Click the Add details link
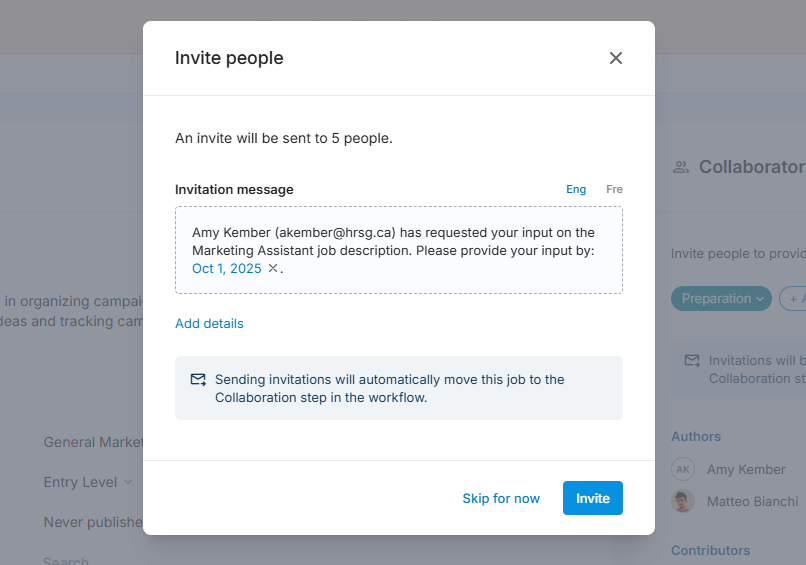 point(209,323)
